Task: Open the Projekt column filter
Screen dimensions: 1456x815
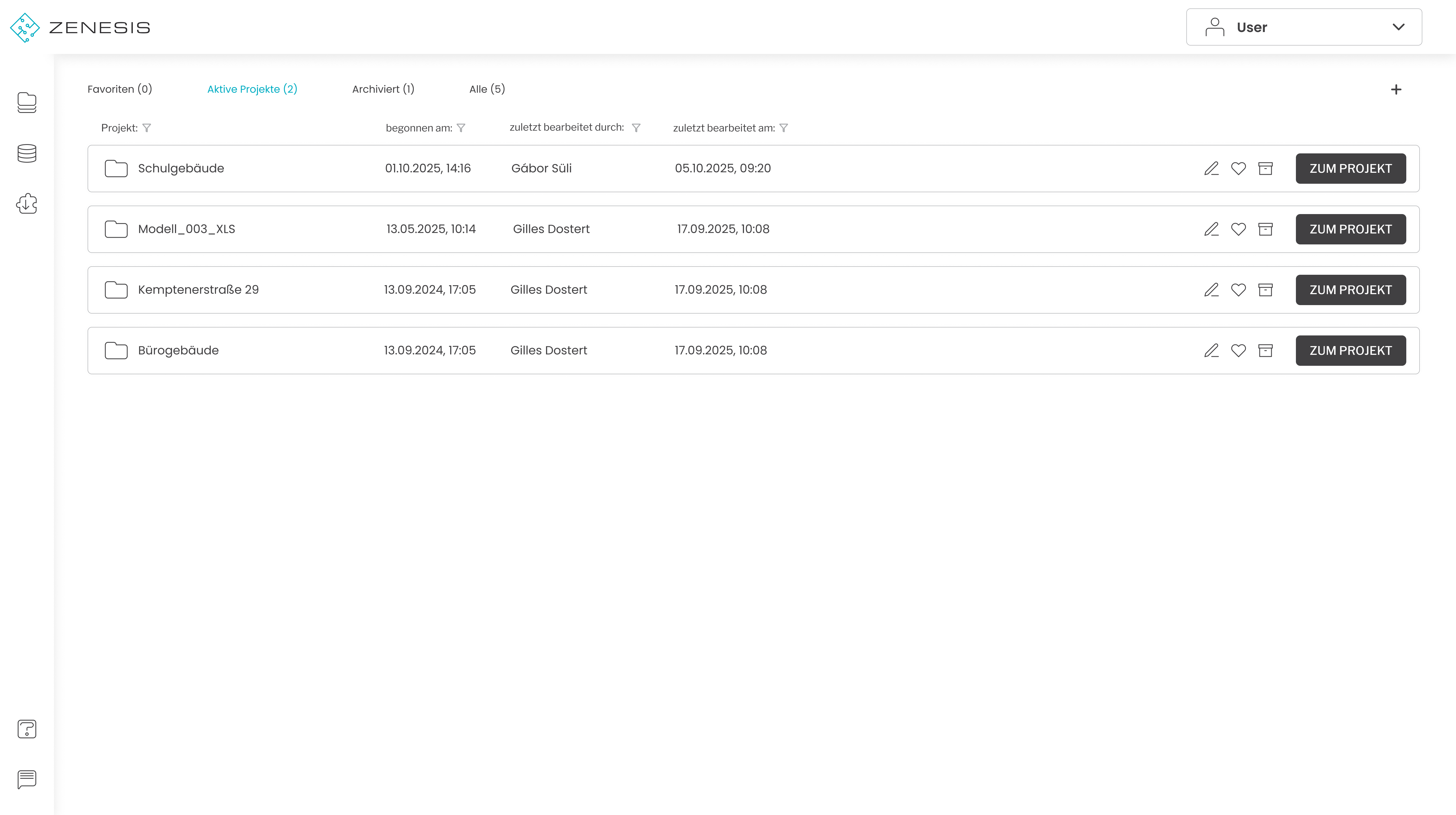Action: coord(146,128)
